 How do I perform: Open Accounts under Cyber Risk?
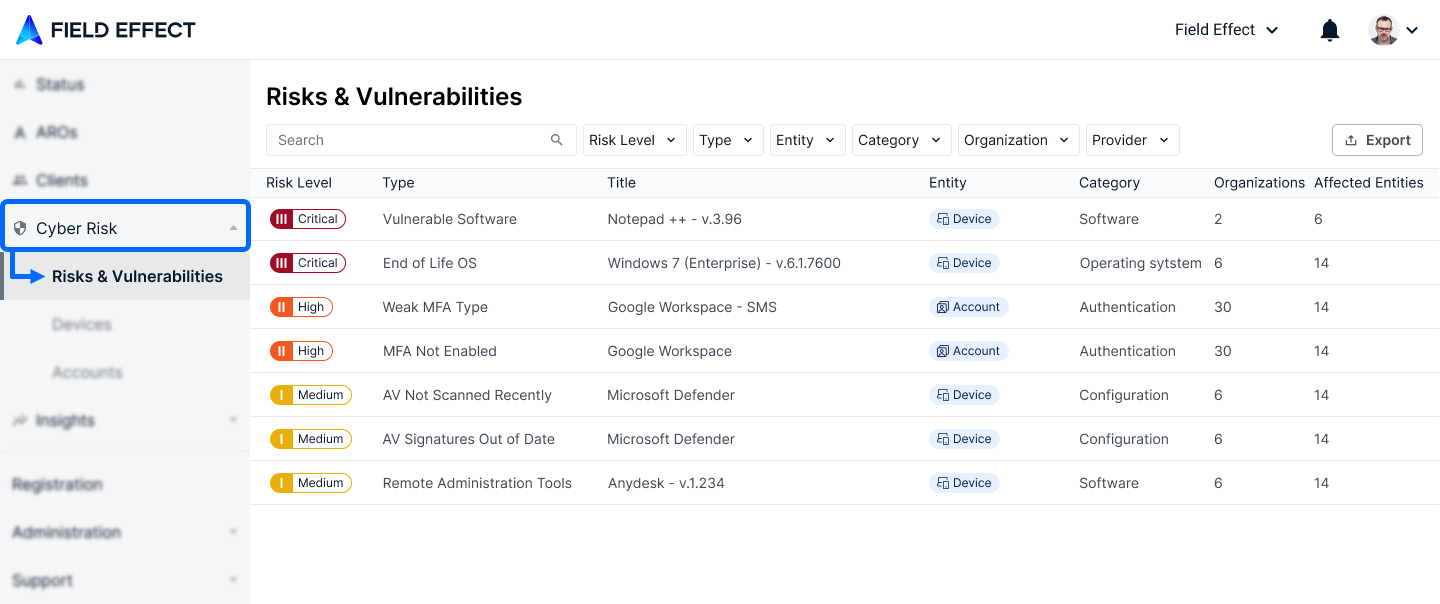[x=87, y=372]
